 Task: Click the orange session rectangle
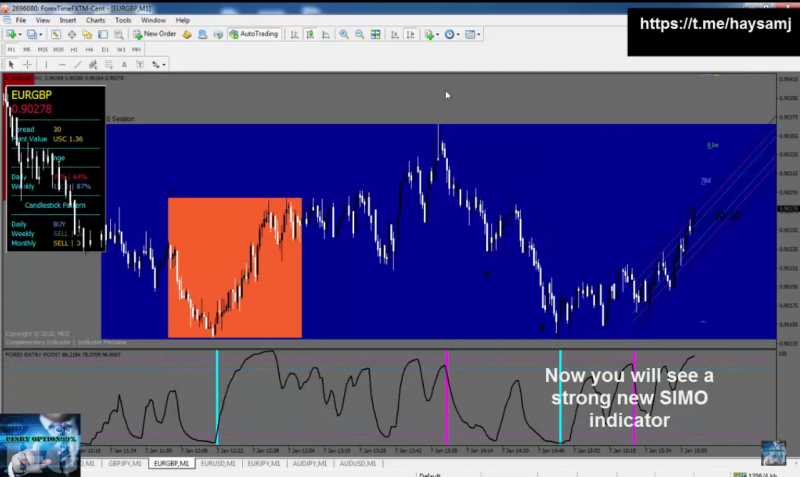pos(235,267)
